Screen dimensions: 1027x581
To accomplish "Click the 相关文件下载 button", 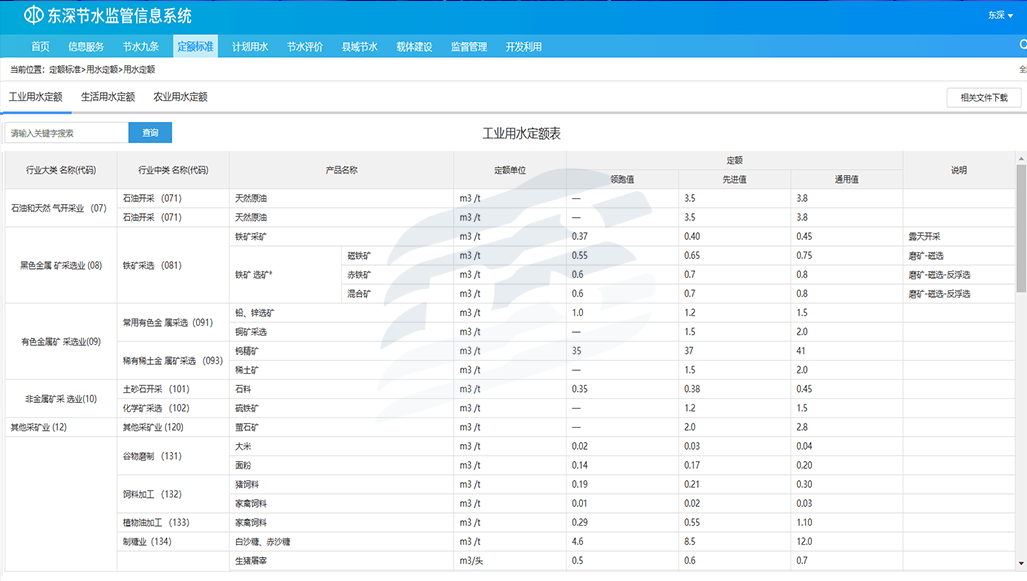I will coord(984,98).
